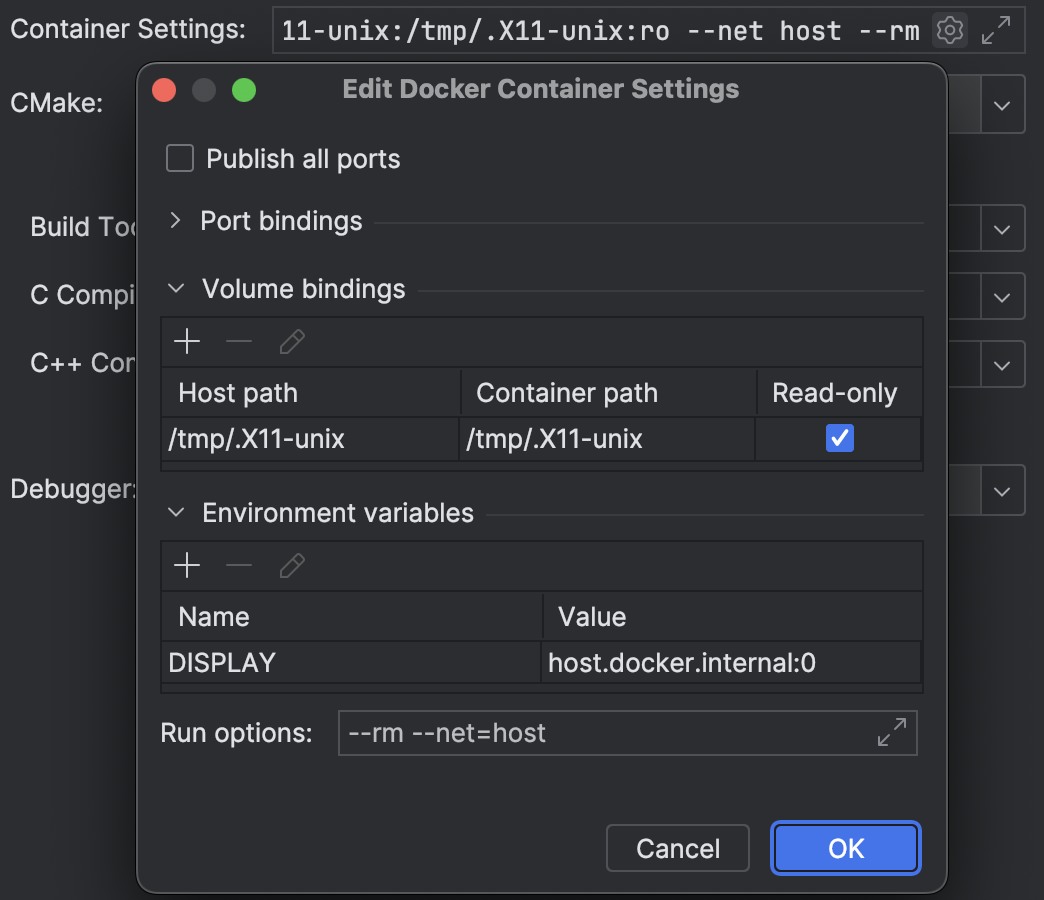Screen dimensions: 1044x900
Task: Add a new volume binding
Action: click(187, 343)
